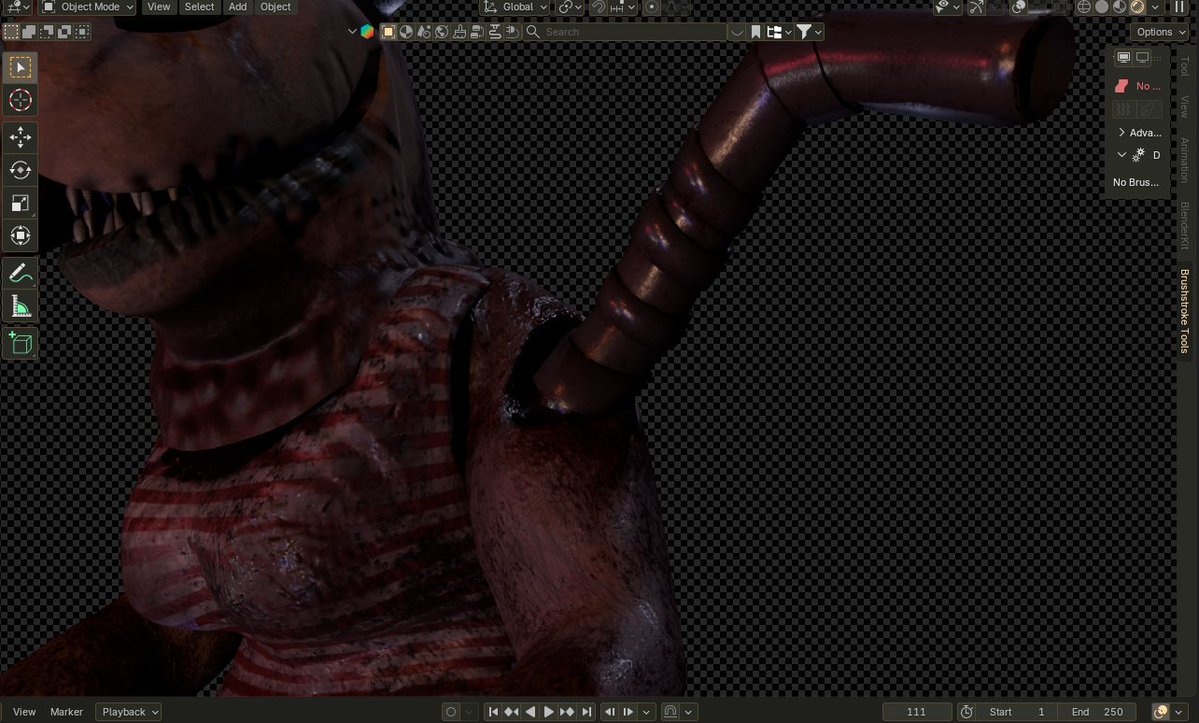The image size is (1199, 723).
Task: Open the timeline Marker menu
Action: coord(67,712)
